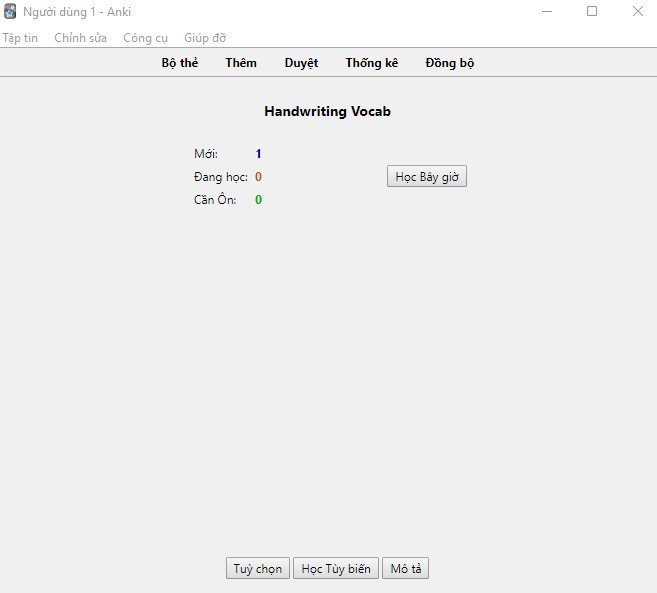
Task: Click the Mô tả description button
Action: tap(406, 568)
